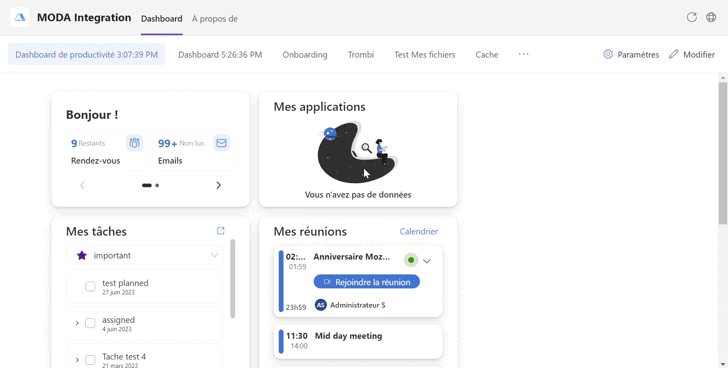
Task: Switch to the Dashboard top tab
Action: click(x=162, y=19)
